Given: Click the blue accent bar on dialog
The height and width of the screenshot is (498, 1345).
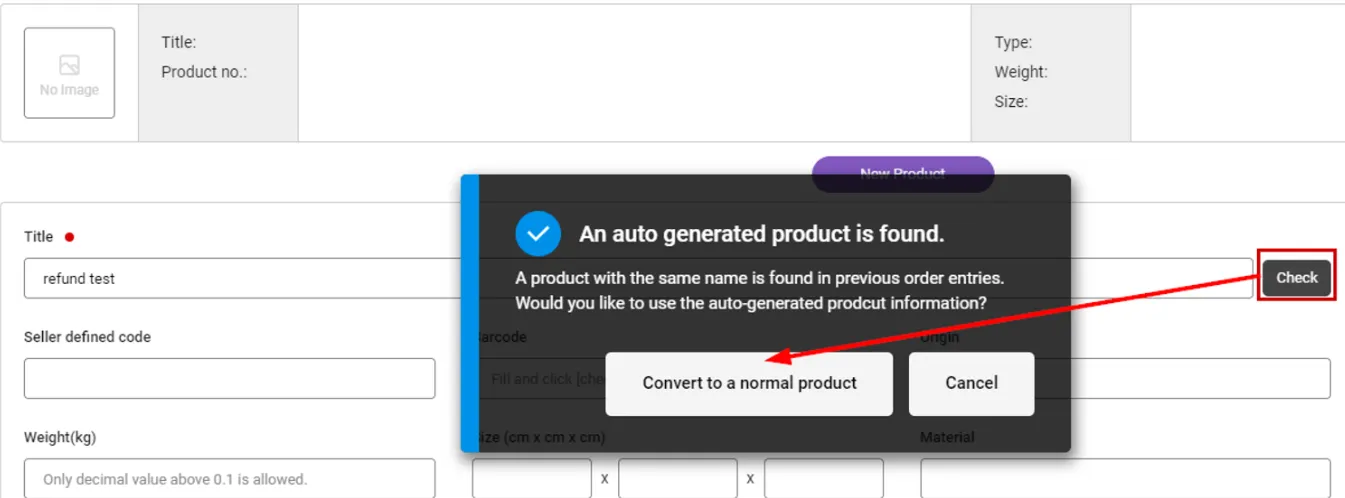Looking at the screenshot, I should click(x=470, y=313).
